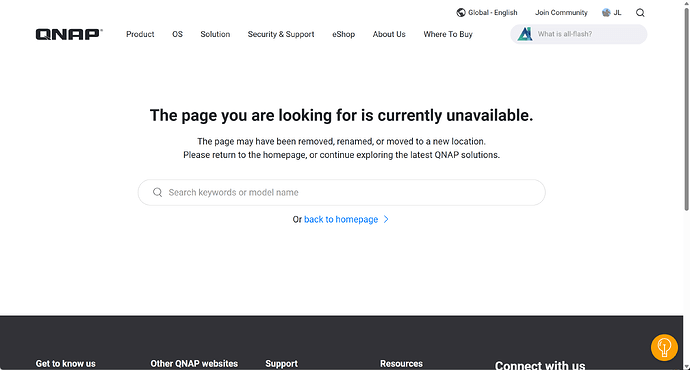Open the Product menu
690x370 pixels.
(x=140, y=34)
